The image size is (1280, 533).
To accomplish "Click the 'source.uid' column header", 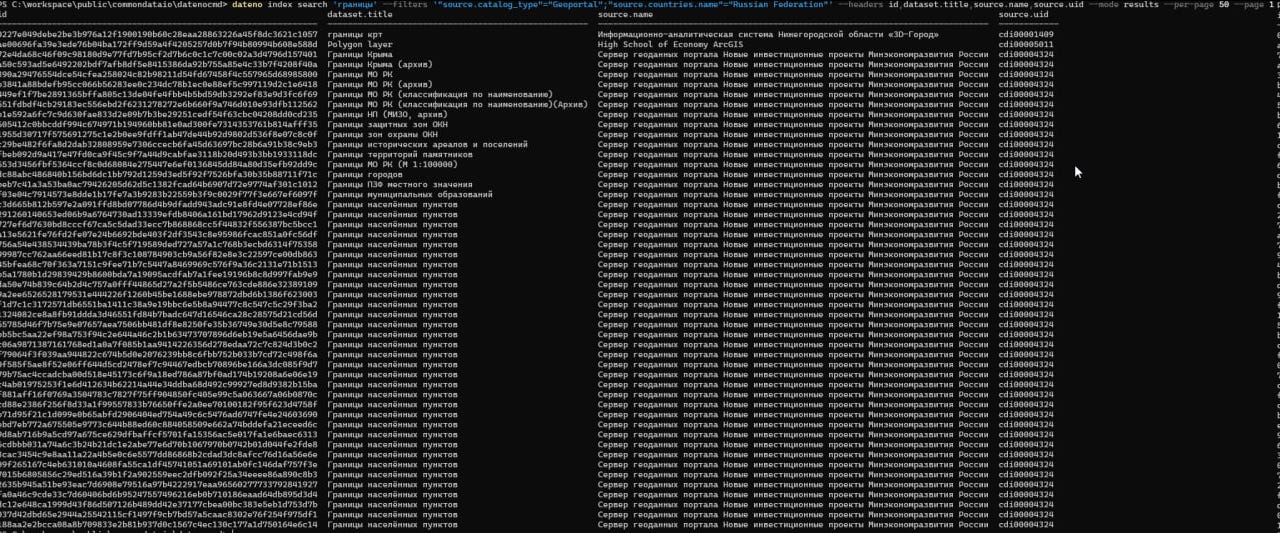I will pyautogui.click(x=1025, y=15).
